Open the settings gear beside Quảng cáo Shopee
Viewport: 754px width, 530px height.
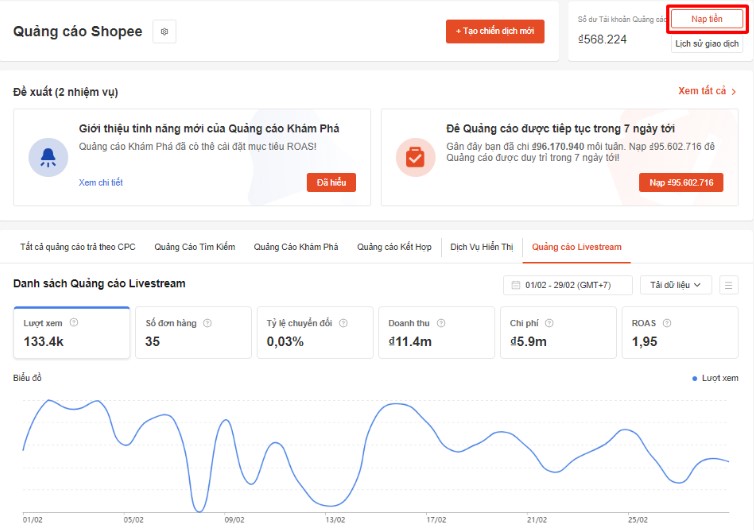pyautogui.click(x=164, y=32)
